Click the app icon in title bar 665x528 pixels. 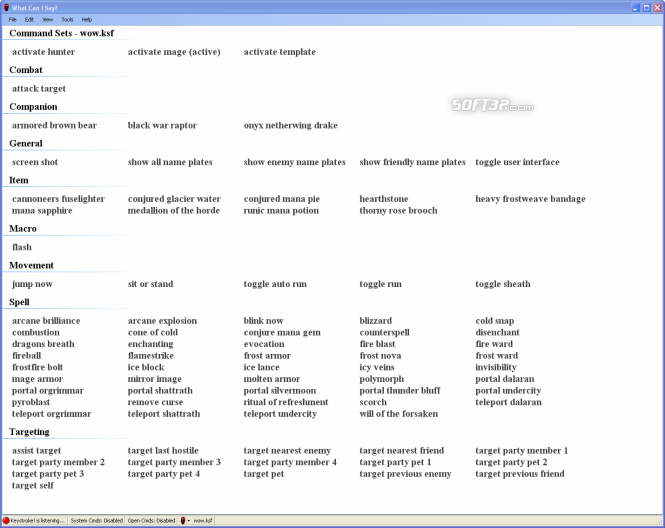(x=6, y=7)
